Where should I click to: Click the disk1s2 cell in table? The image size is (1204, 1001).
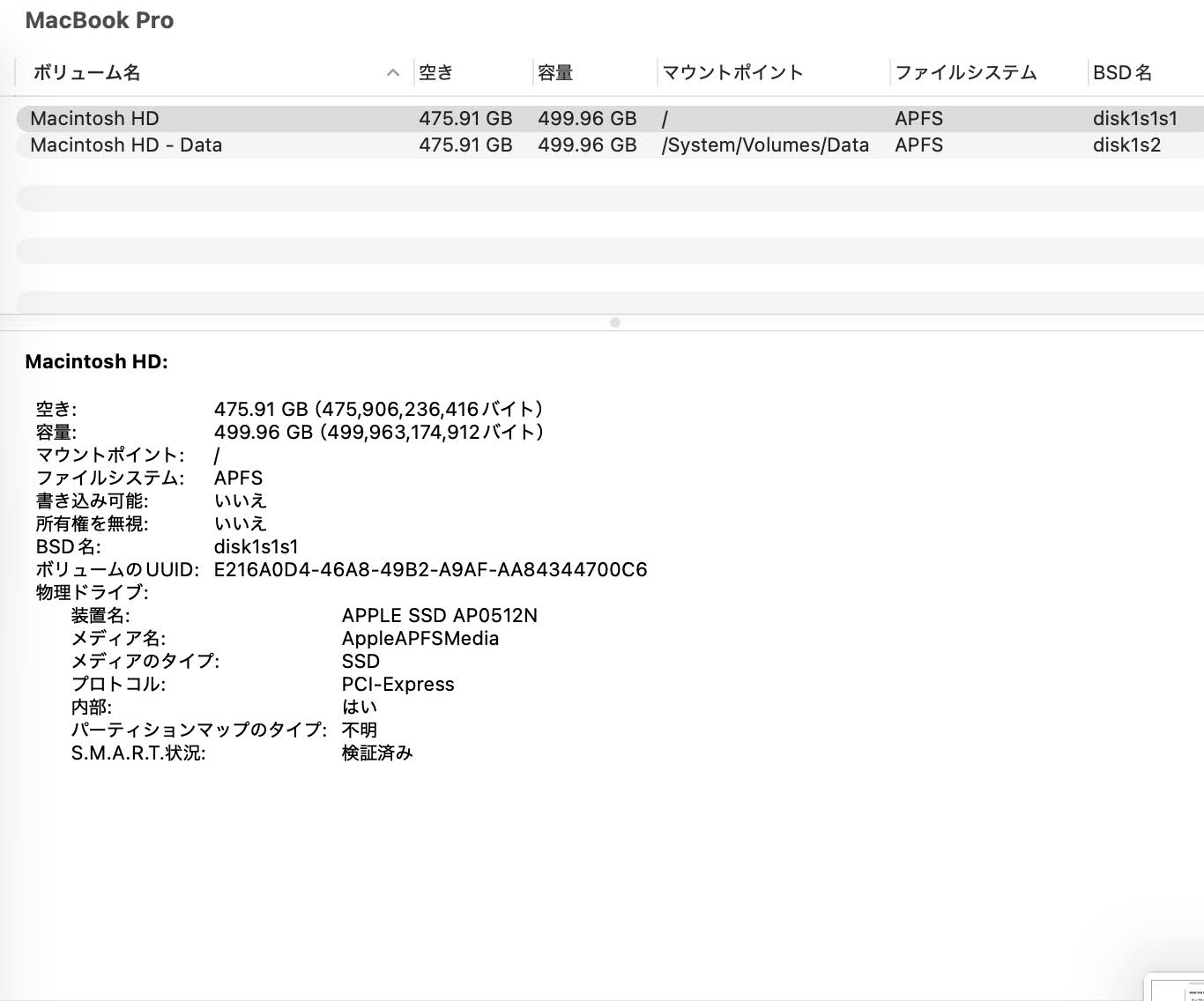[1126, 145]
